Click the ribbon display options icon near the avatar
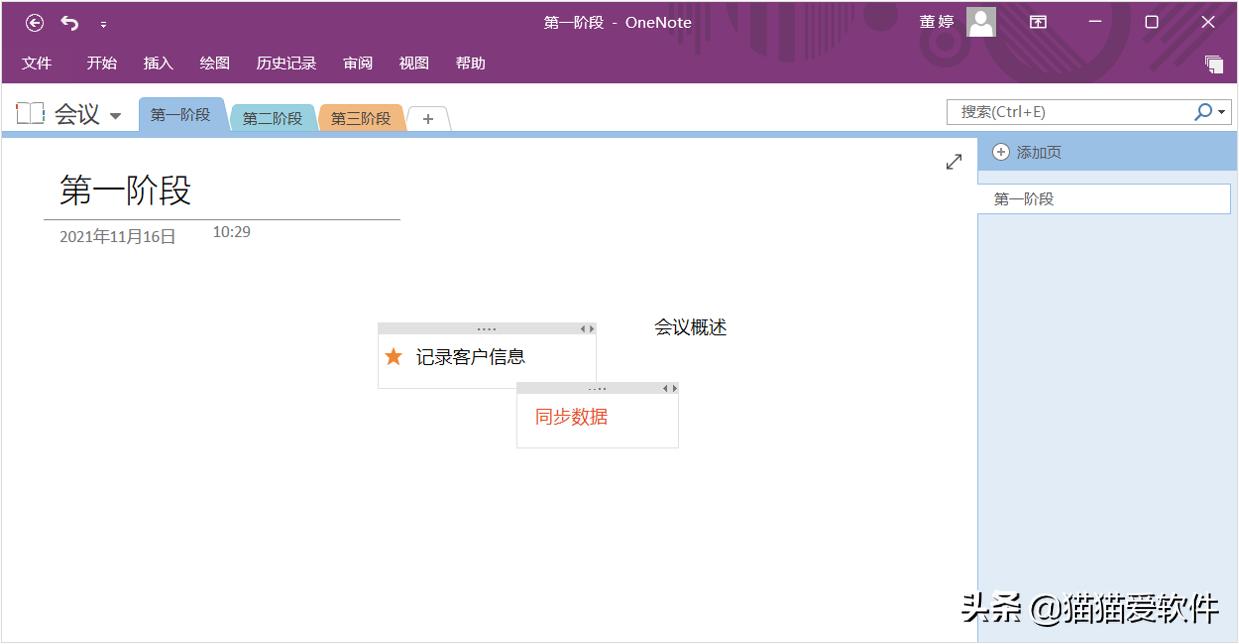The height and width of the screenshot is (644, 1239). pyautogui.click(x=1037, y=22)
